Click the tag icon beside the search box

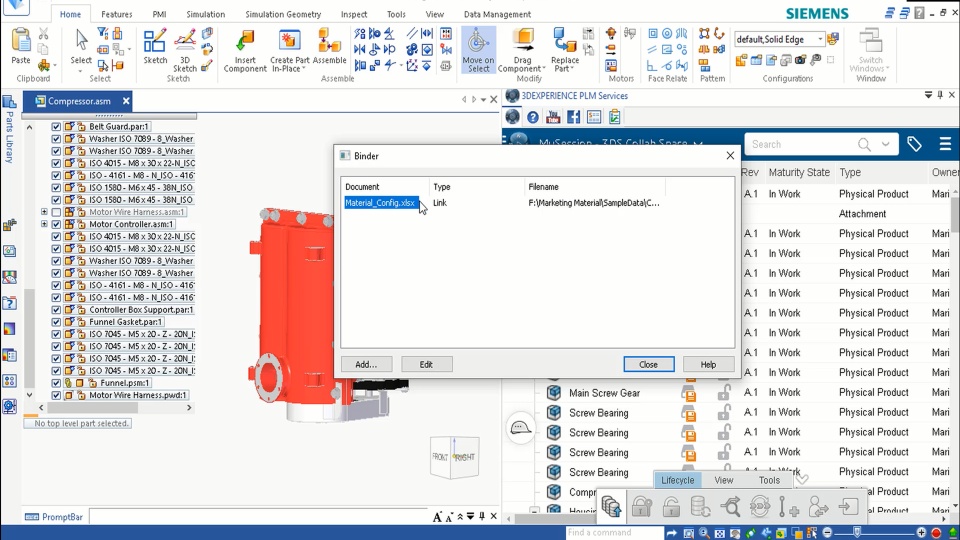pyautogui.click(x=914, y=144)
